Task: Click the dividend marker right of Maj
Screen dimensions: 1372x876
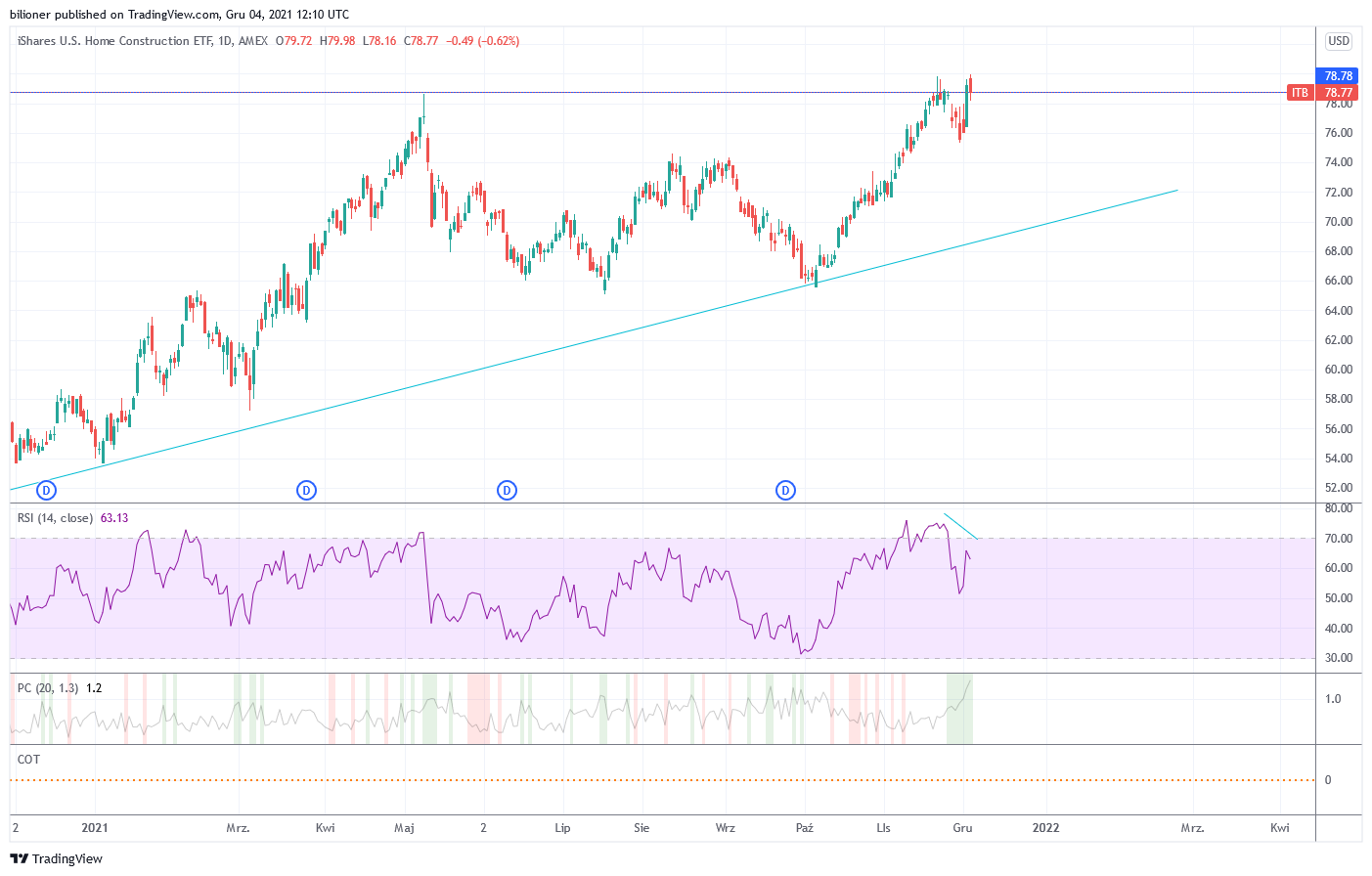Action: point(507,490)
